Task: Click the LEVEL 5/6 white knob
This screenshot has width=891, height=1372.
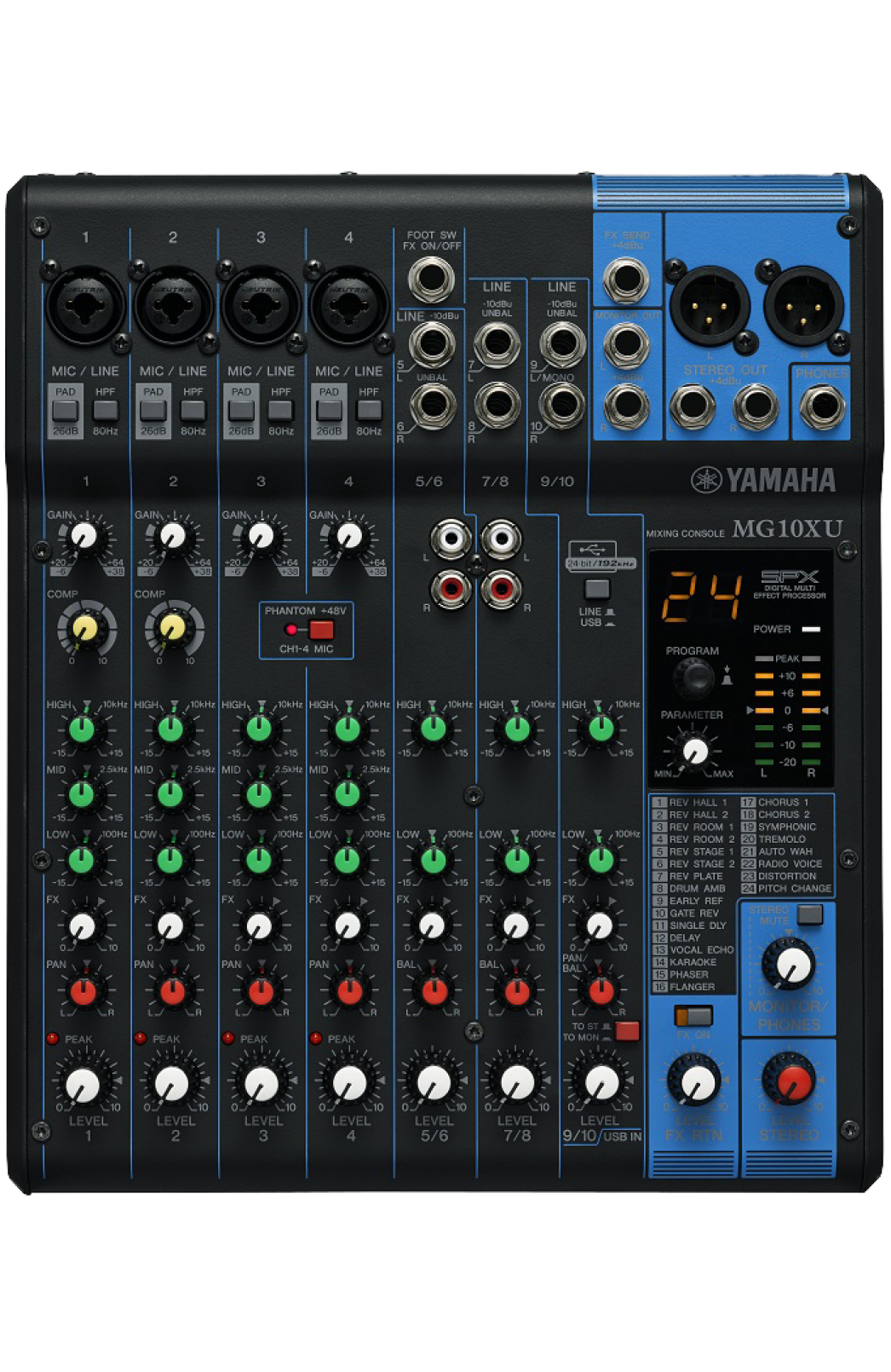Action: [434, 1082]
